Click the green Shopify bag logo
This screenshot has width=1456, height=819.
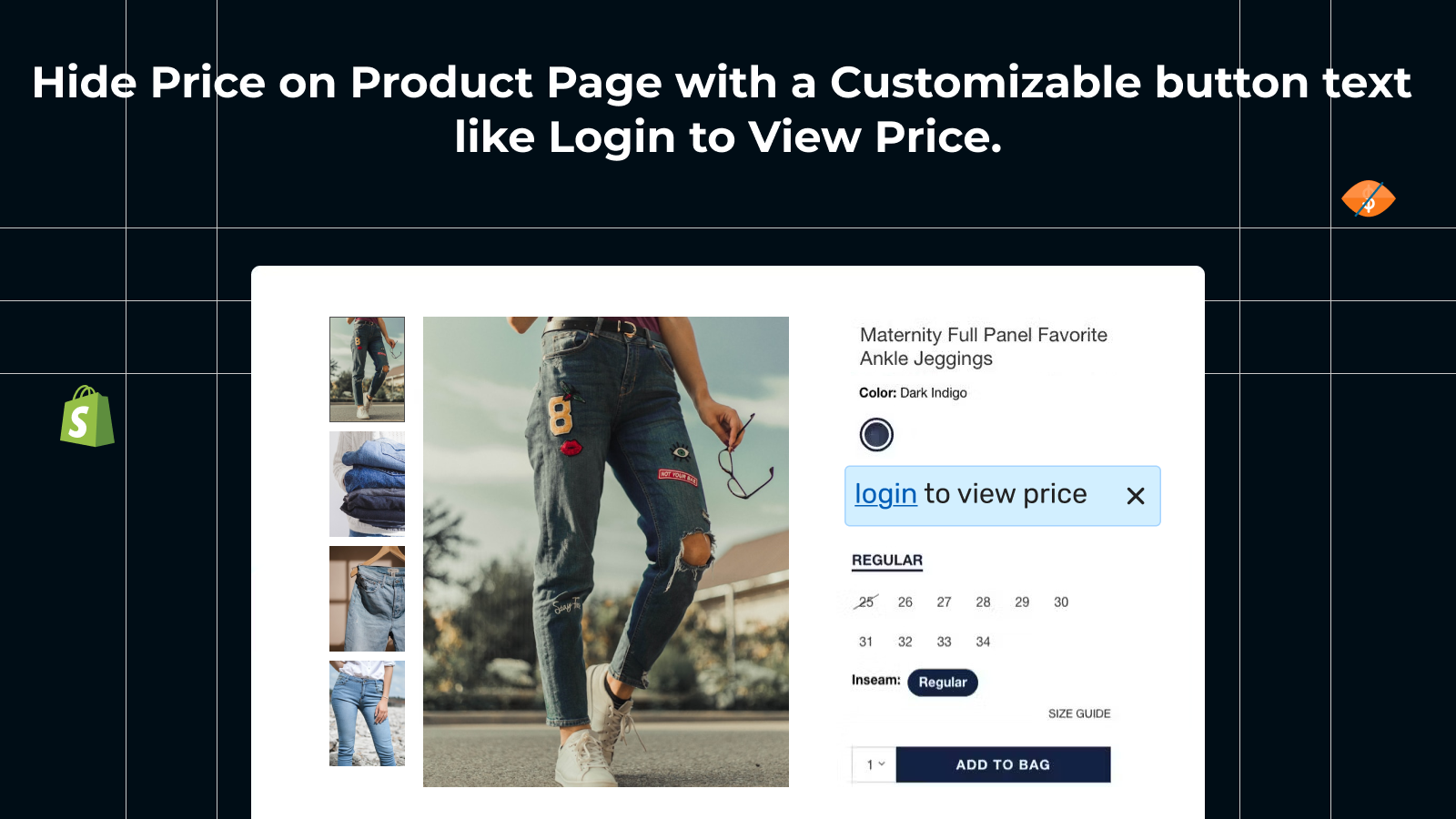click(x=87, y=416)
